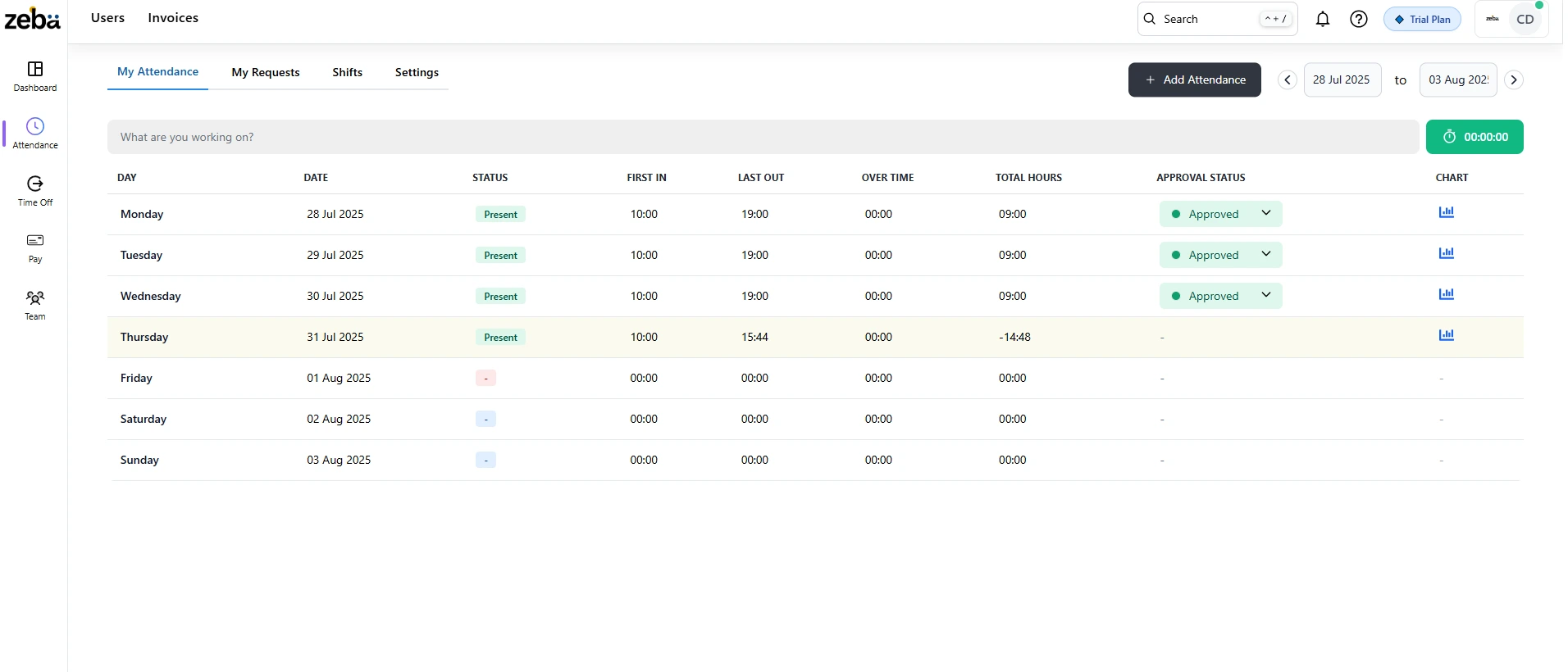Viewport: 1568px width, 672px height.
Task: Open the notifications bell
Action: click(1323, 19)
